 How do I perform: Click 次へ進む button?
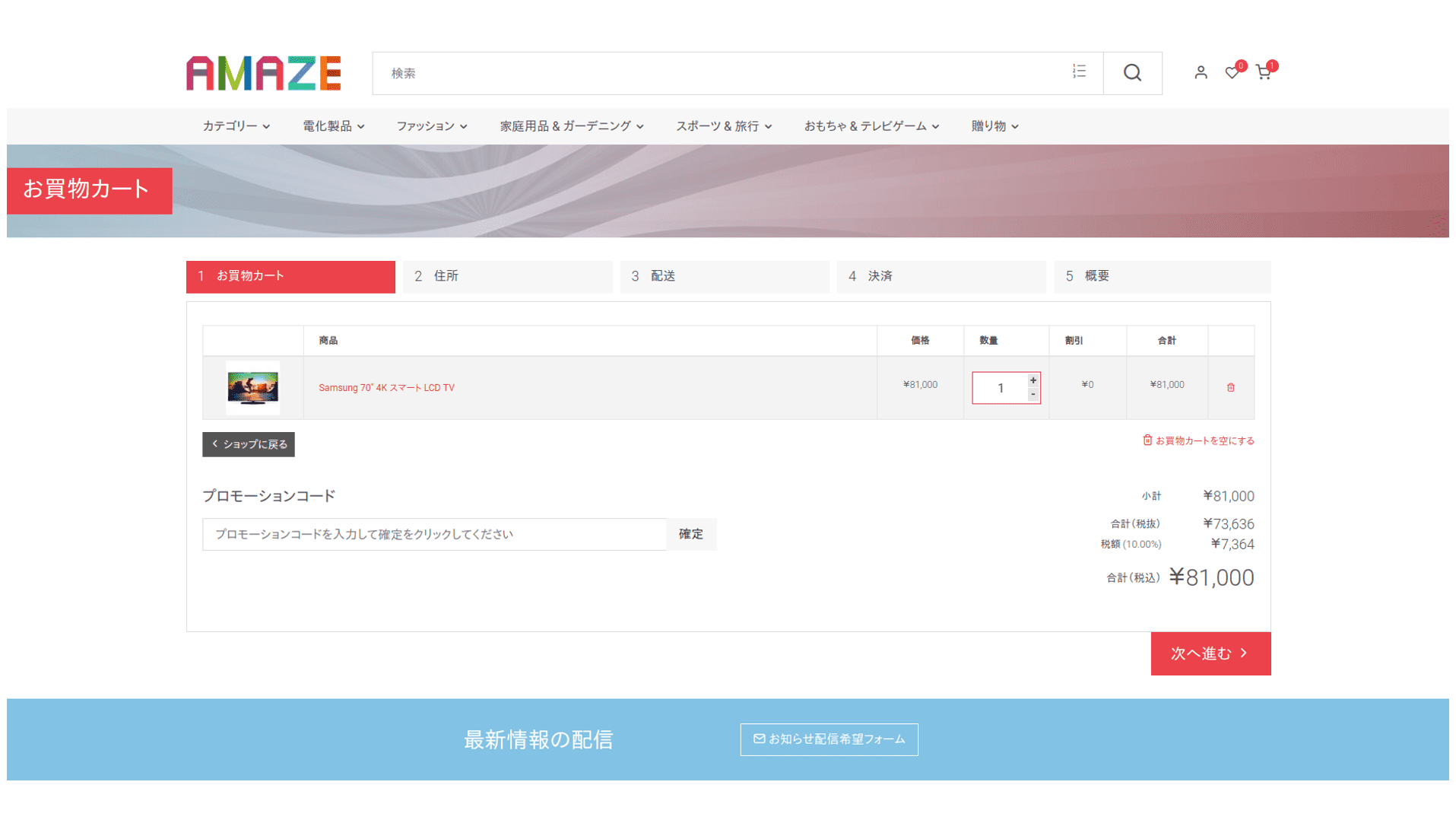[x=1210, y=653]
